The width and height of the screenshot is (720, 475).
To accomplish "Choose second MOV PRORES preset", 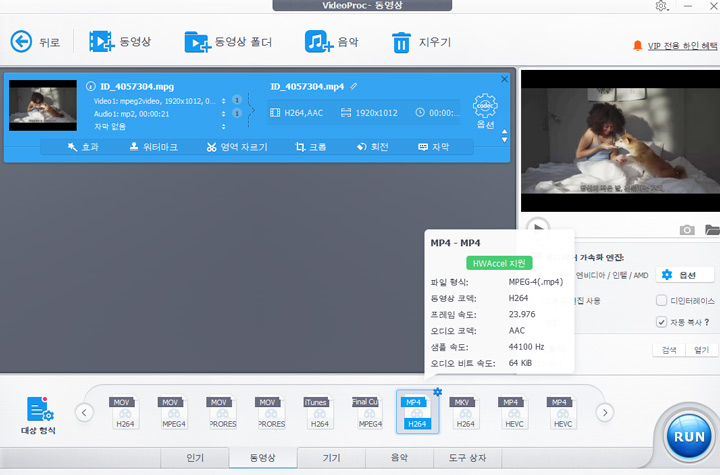I will click(x=271, y=413).
